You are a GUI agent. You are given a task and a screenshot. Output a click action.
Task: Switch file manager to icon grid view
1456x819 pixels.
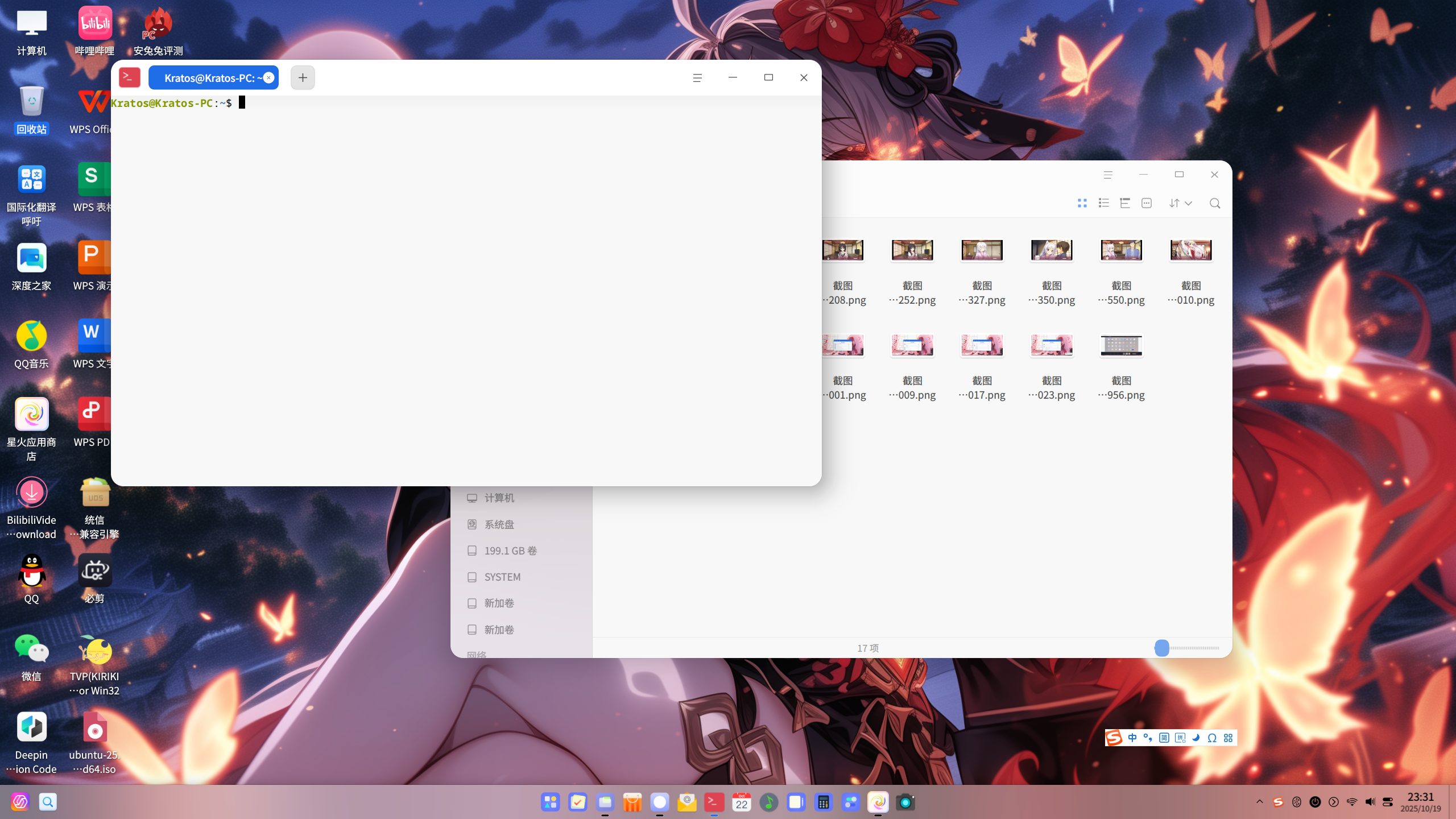tap(1082, 203)
